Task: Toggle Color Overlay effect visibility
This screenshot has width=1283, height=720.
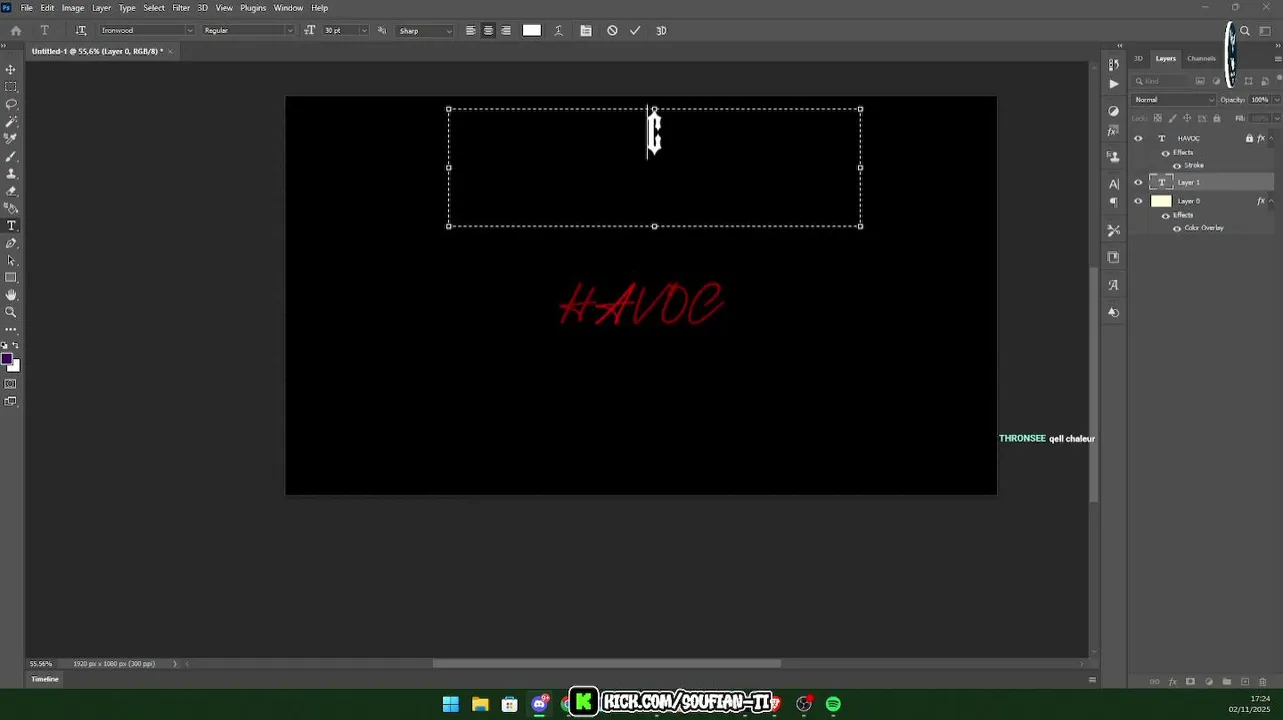Action: click(1177, 228)
